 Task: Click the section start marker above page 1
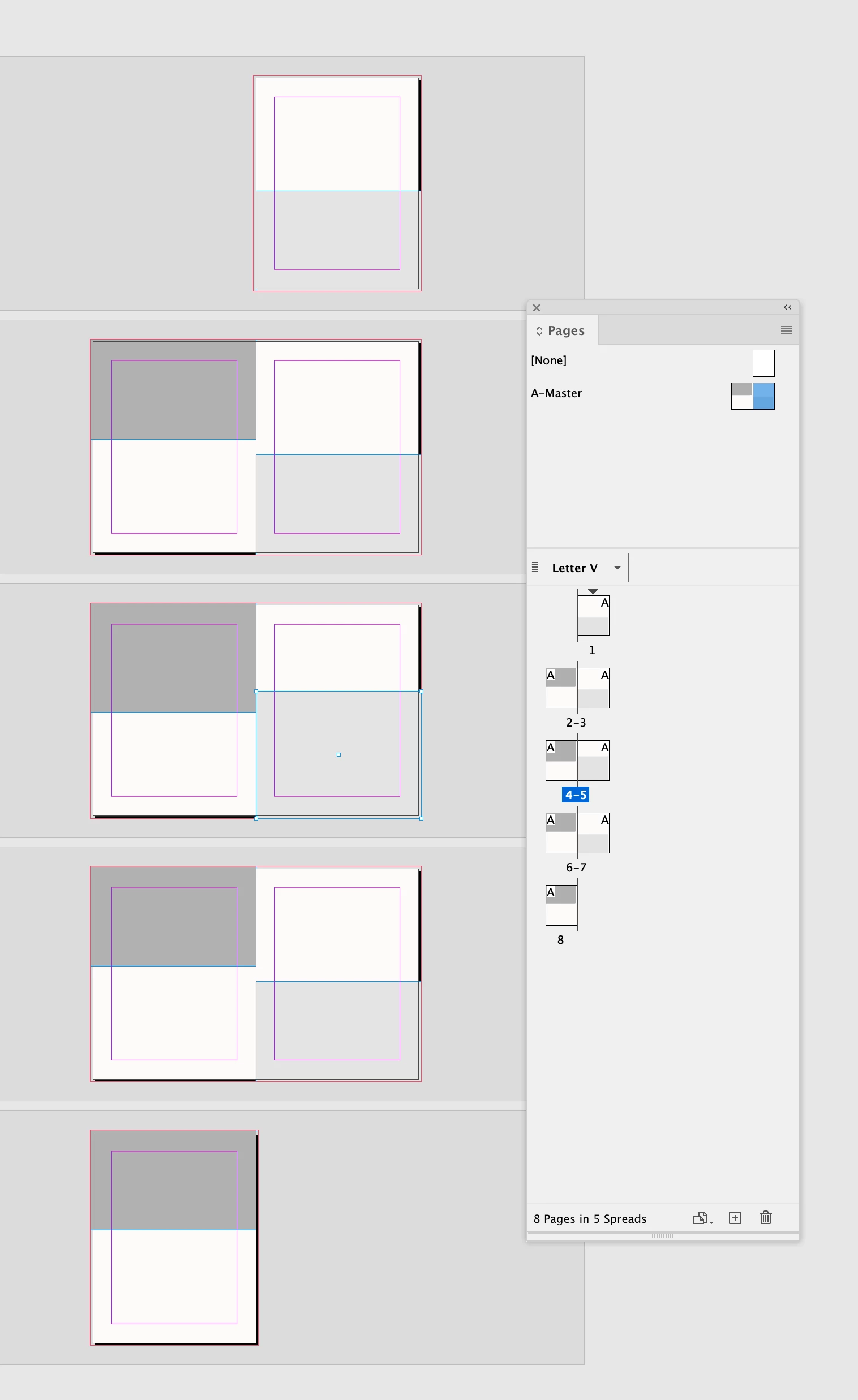[593, 591]
